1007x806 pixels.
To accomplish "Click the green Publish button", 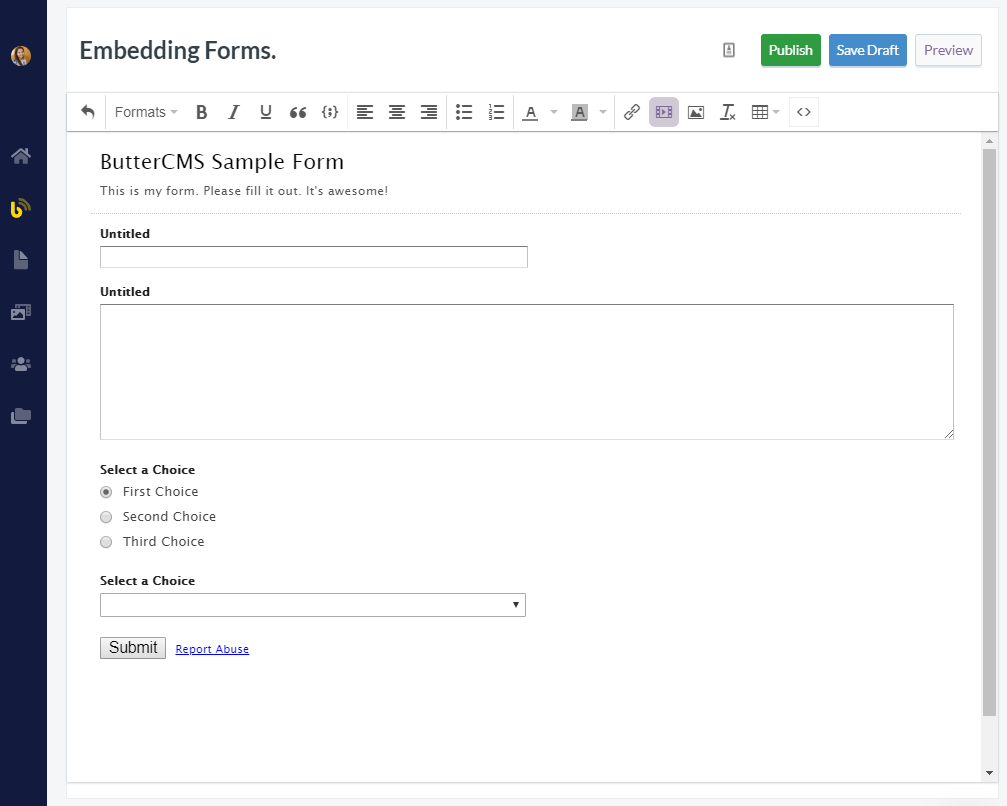I will coord(791,50).
